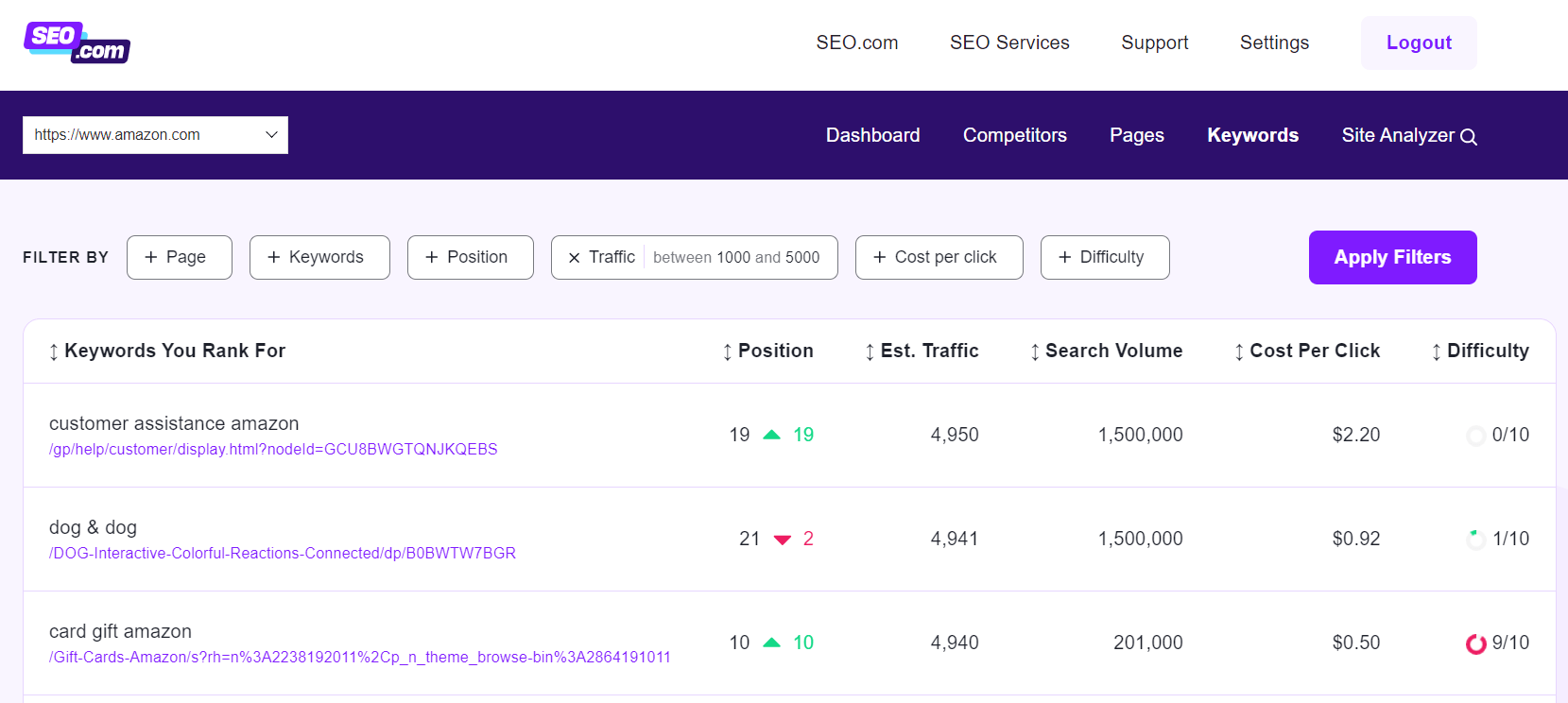Switch to the Competitors tab

click(1014, 135)
